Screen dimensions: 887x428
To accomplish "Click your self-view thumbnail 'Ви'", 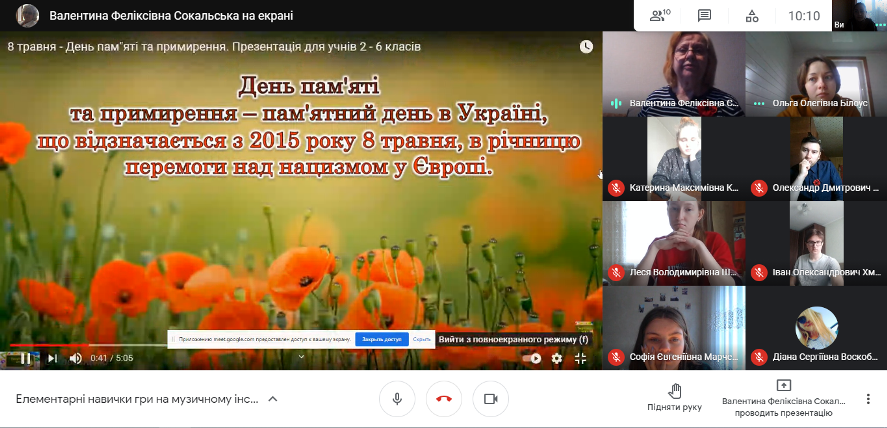I will coord(860,15).
